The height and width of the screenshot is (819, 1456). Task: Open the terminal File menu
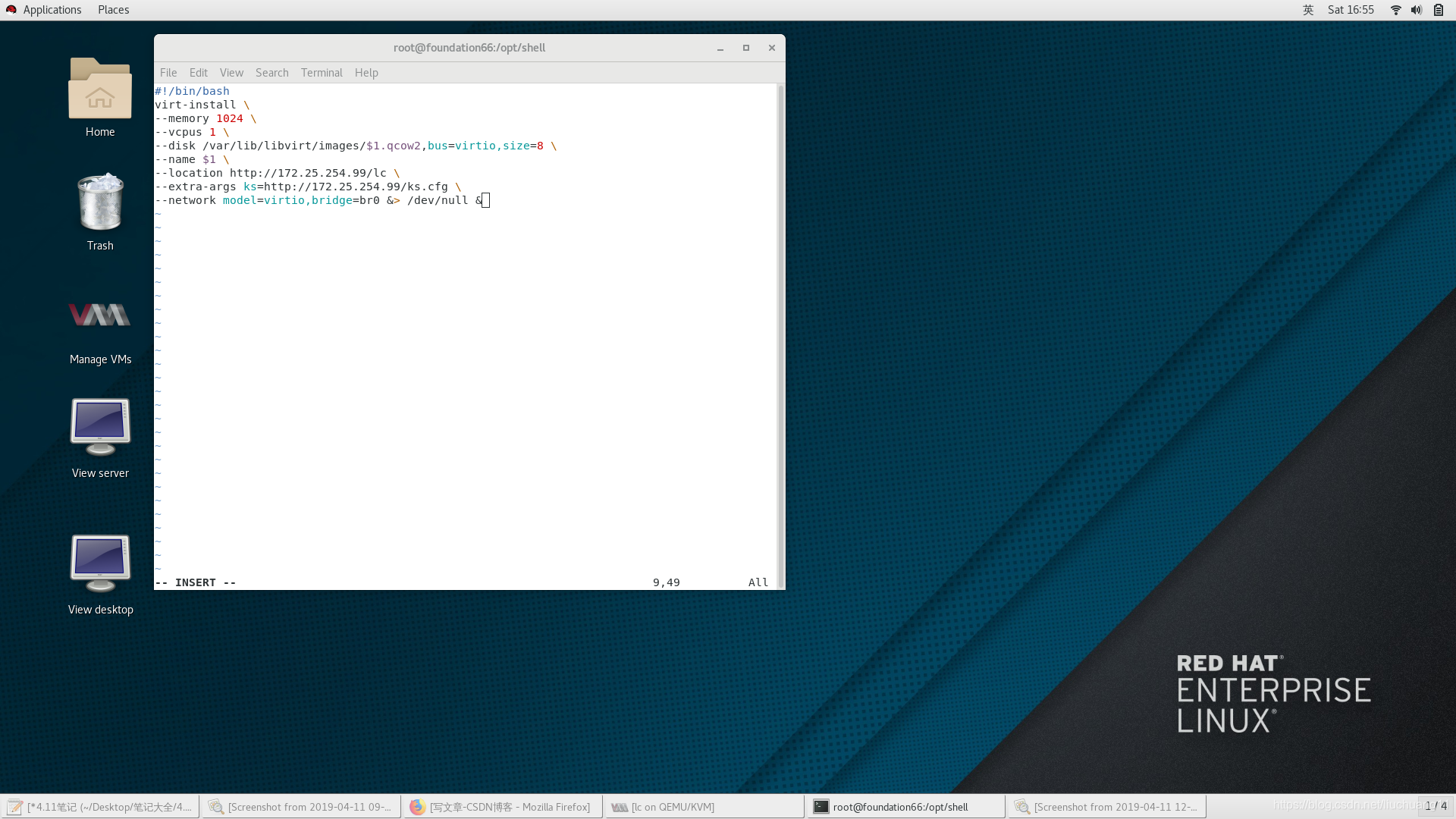pos(168,73)
